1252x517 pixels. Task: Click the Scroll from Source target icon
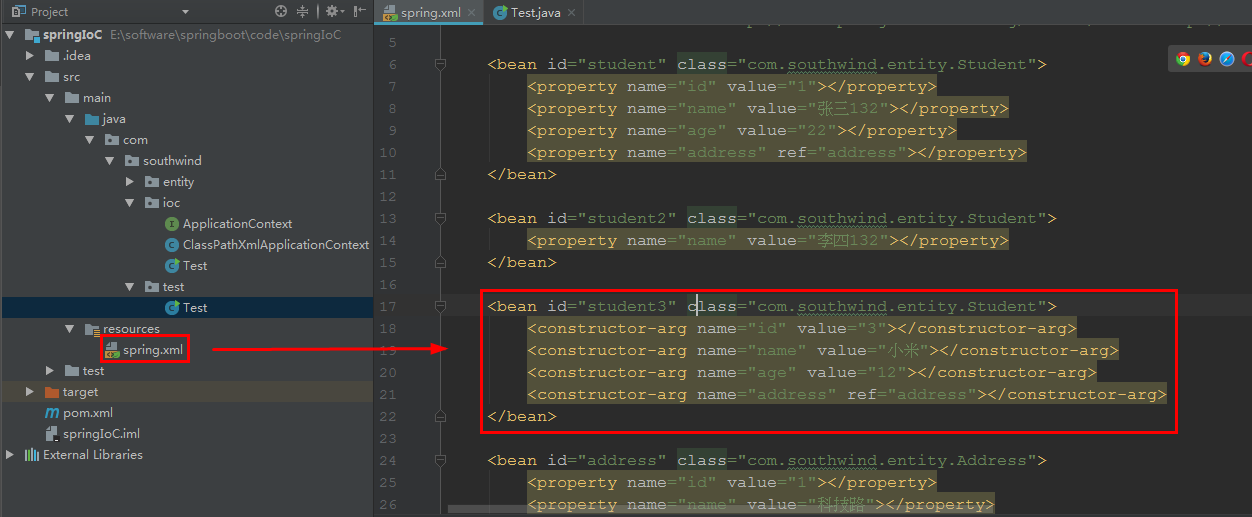[281, 12]
